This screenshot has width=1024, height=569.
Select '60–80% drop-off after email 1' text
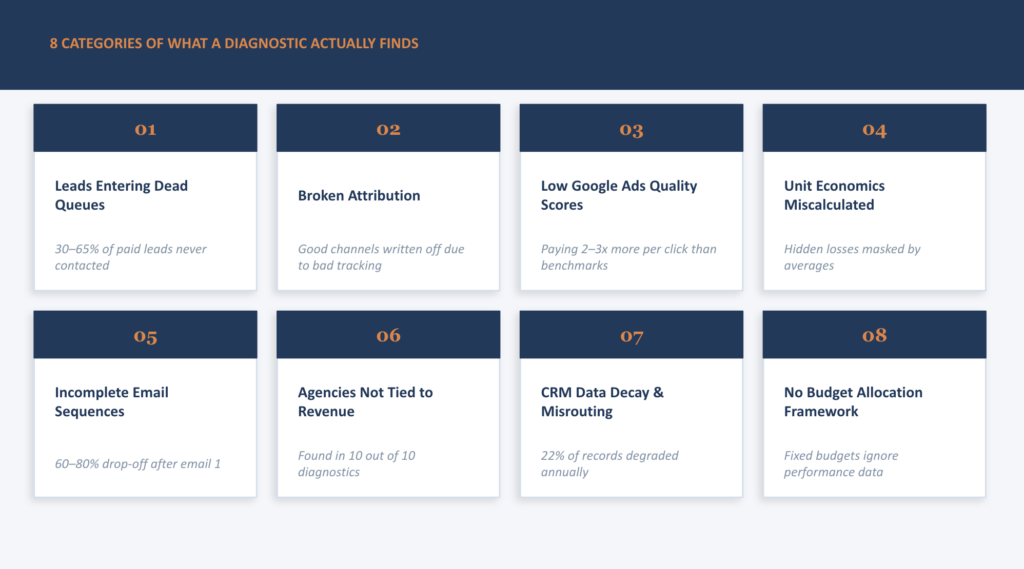138,464
